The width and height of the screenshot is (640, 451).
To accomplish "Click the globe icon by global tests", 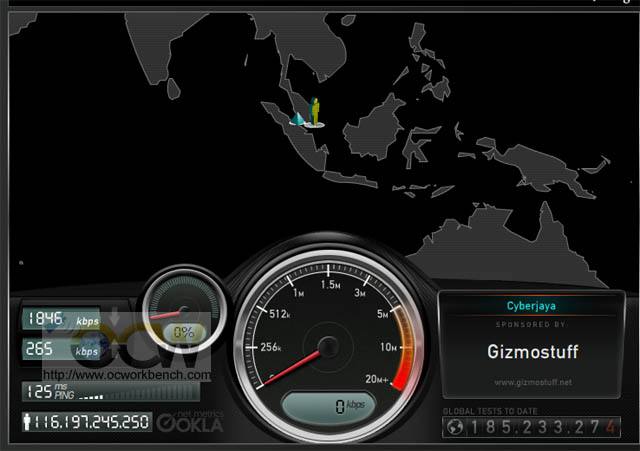I will click(x=454, y=427).
